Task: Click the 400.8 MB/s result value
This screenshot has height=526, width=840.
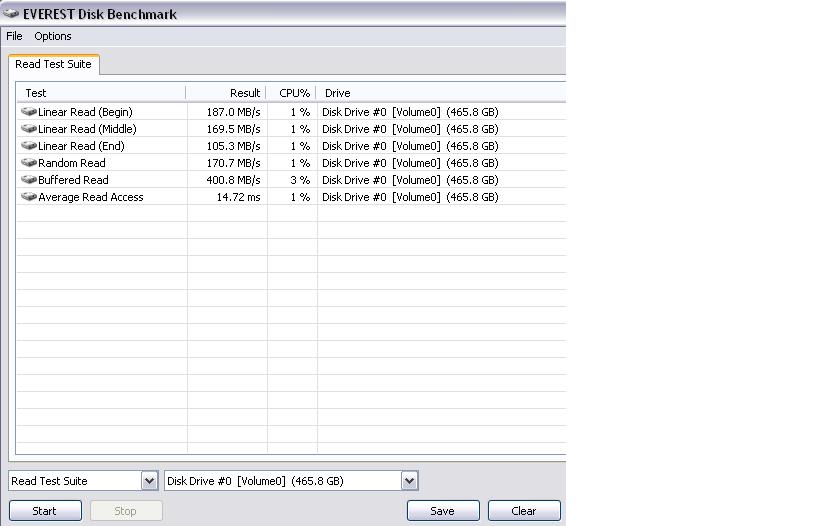Action: pyautogui.click(x=234, y=179)
